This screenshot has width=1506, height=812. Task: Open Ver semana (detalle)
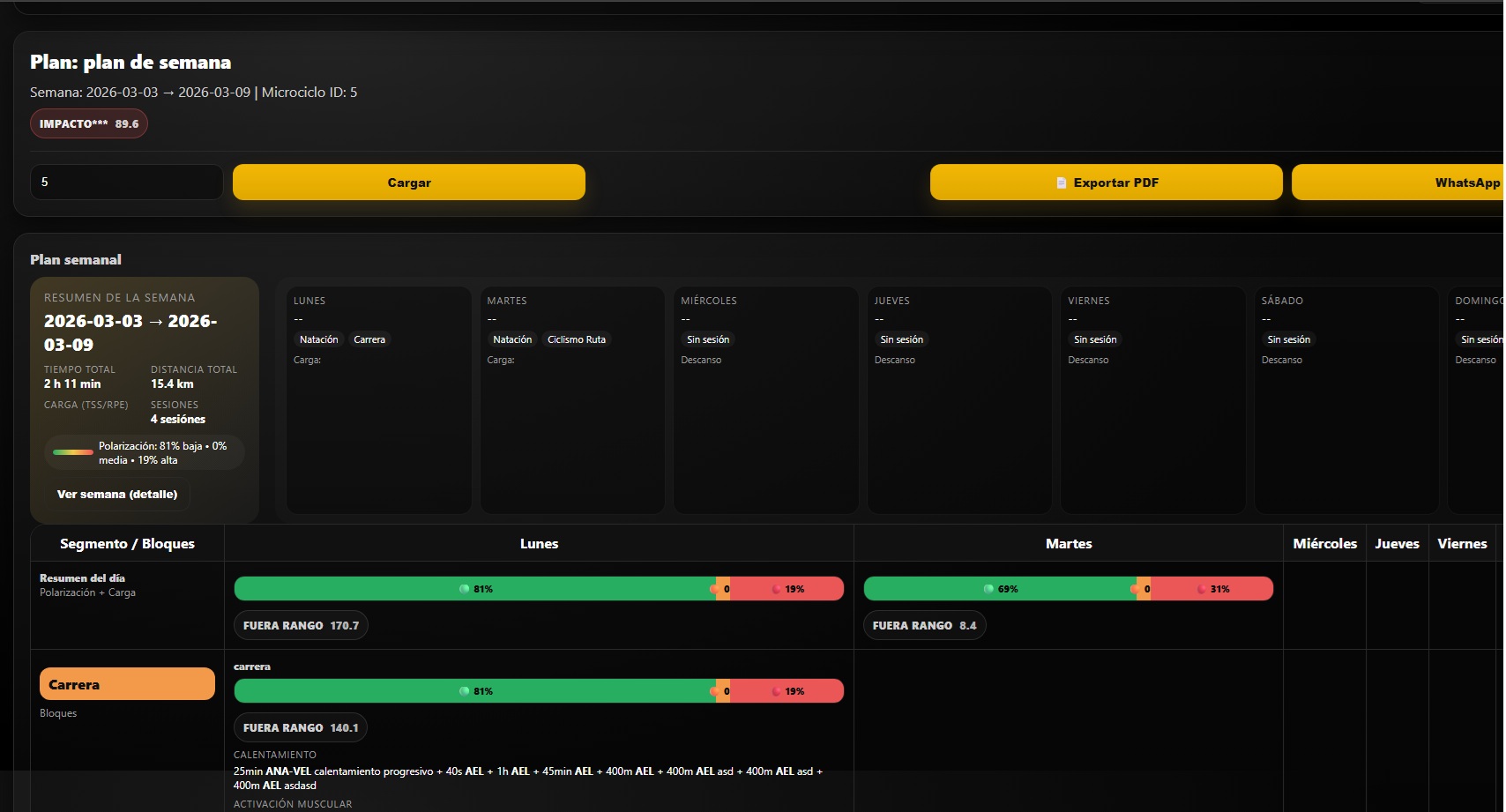pyautogui.click(x=117, y=494)
